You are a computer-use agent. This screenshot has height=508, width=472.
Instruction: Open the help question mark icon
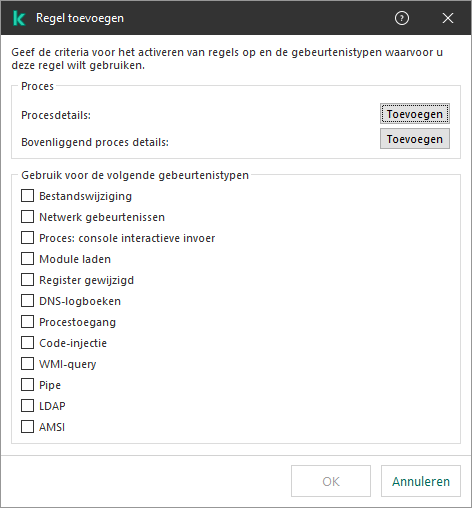402,18
